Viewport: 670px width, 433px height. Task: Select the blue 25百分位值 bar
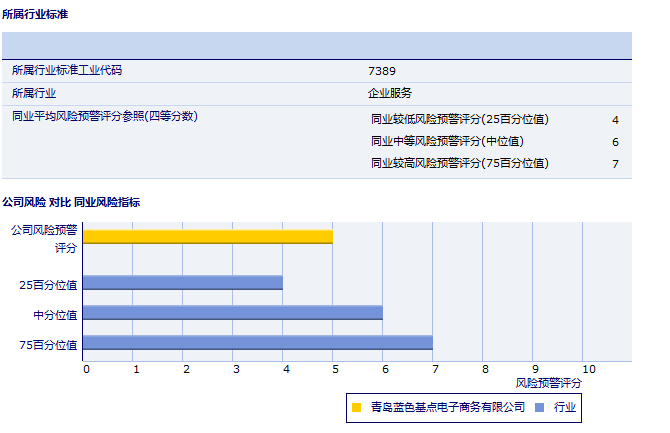coord(182,283)
